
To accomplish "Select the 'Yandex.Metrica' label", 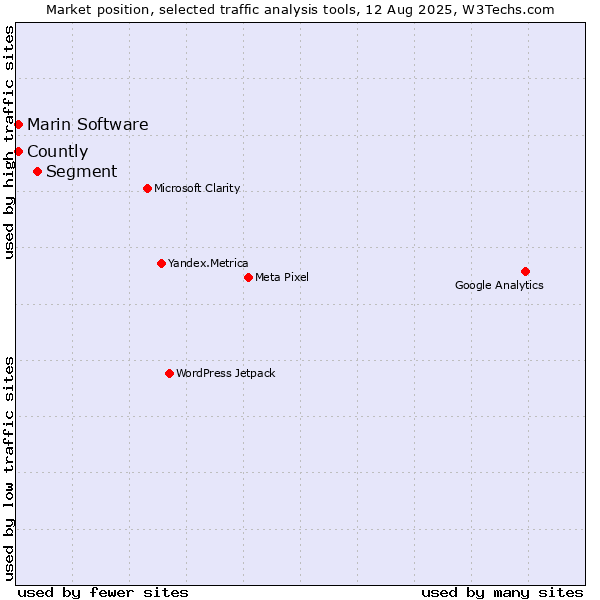I will 208,263.
